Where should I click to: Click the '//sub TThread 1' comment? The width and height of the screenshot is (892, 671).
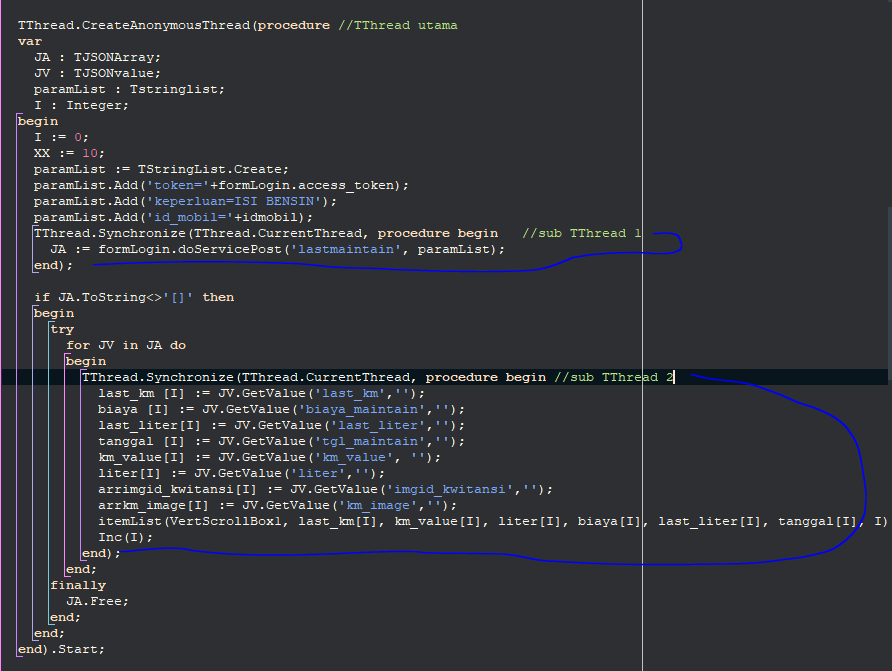tap(582, 233)
